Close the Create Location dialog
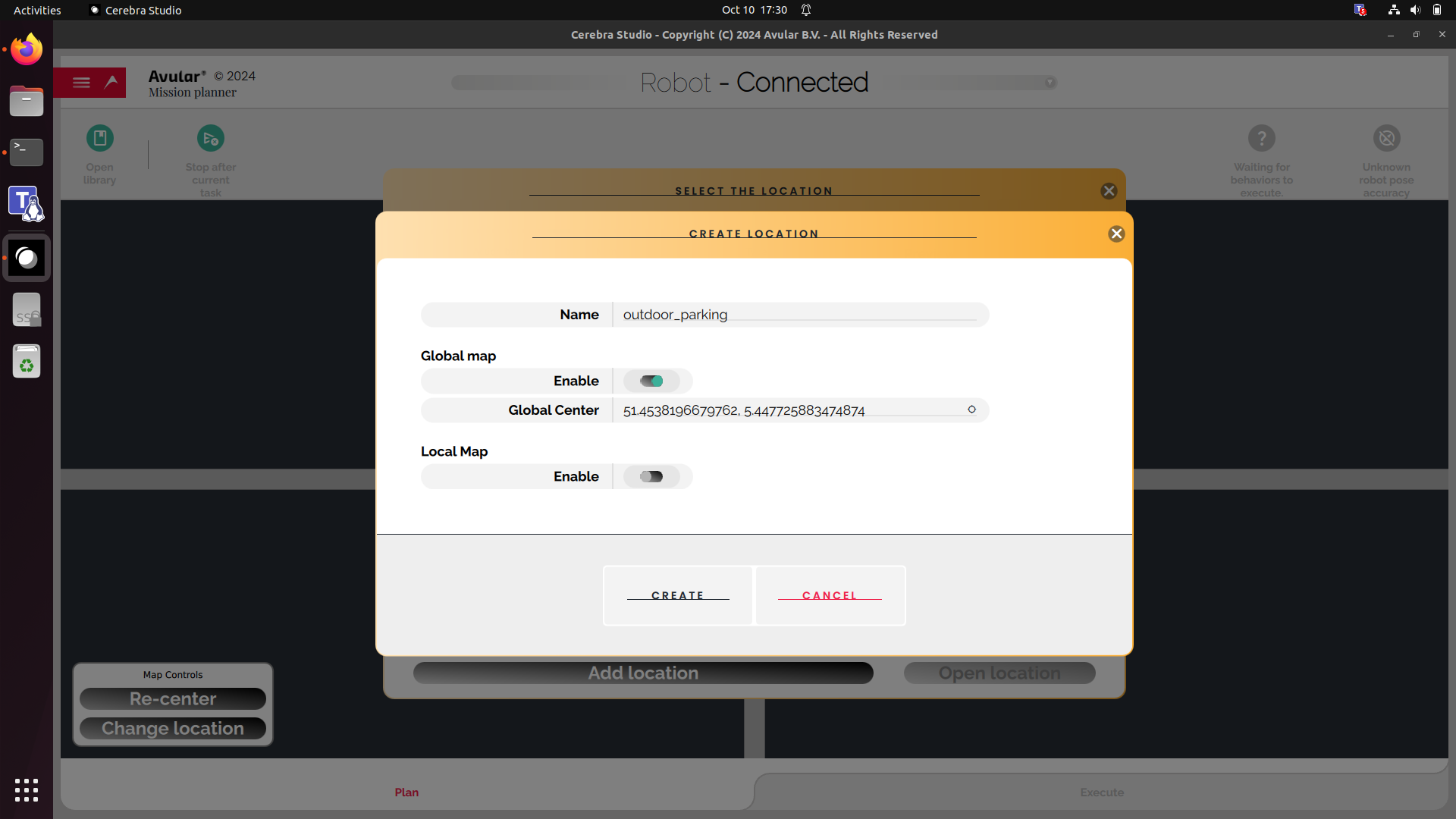 coord(1116,234)
